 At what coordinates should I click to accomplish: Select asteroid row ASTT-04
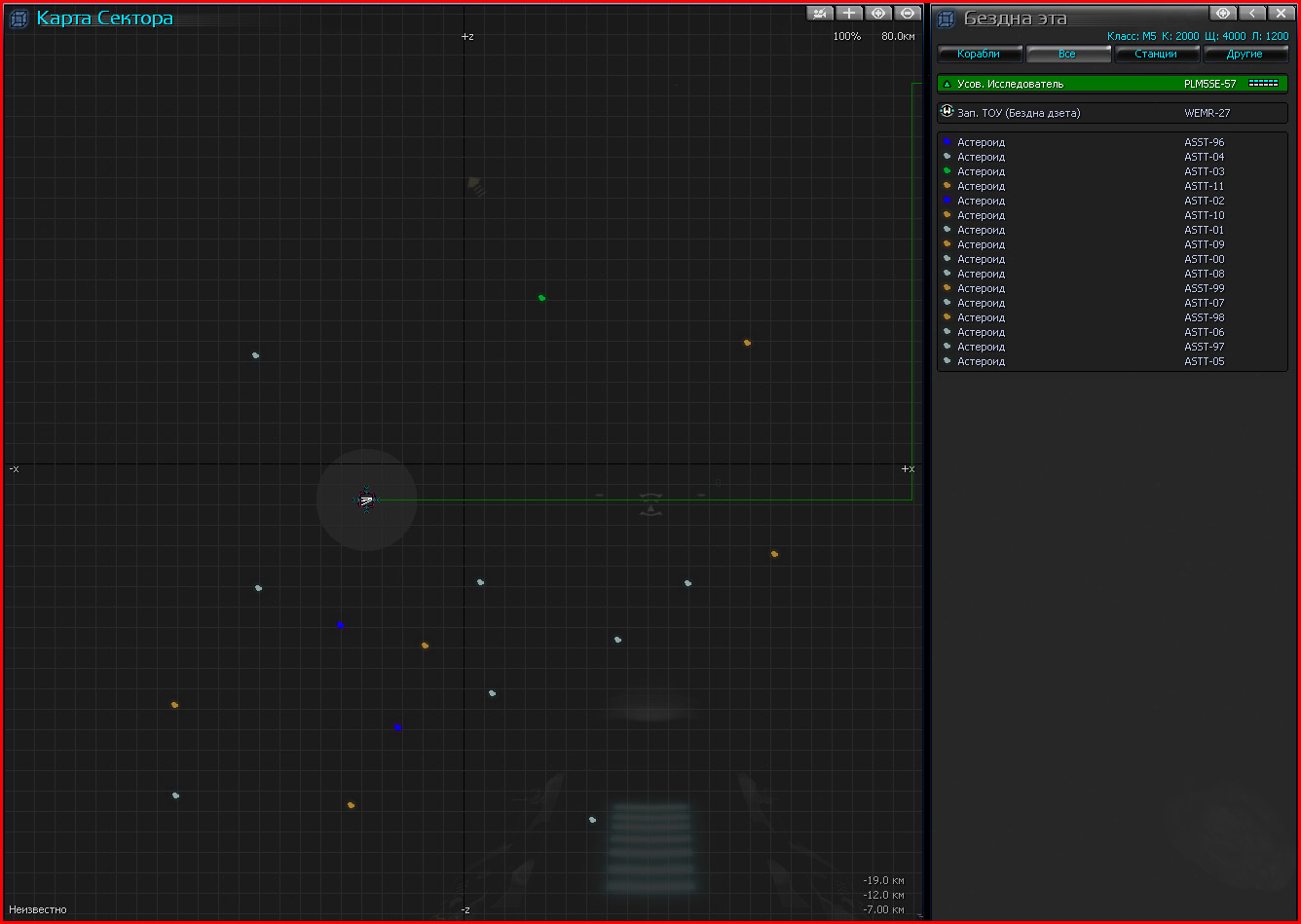click(x=1112, y=157)
